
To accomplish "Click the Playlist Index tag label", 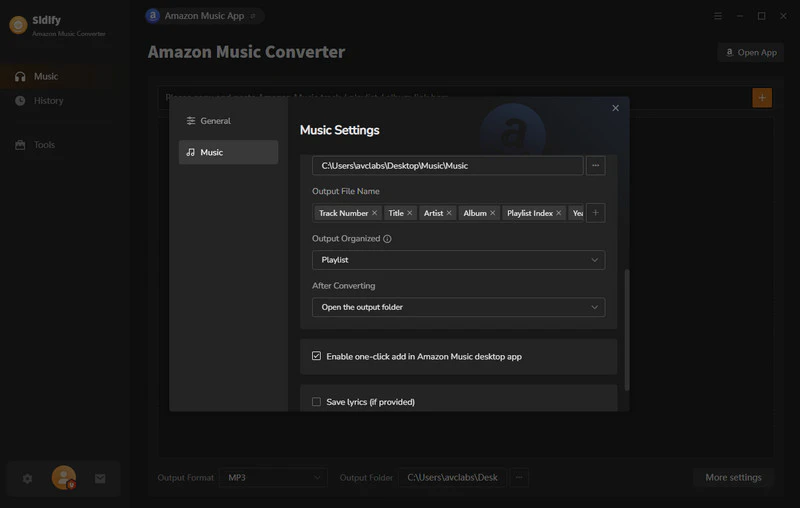I will (x=530, y=213).
